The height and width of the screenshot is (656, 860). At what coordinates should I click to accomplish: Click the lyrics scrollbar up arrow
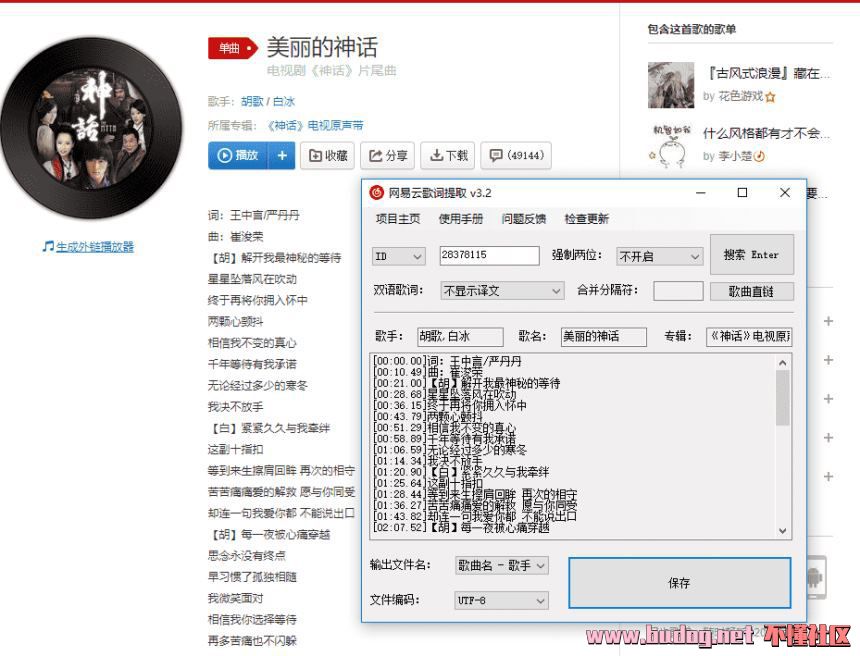pyautogui.click(x=783, y=363)
